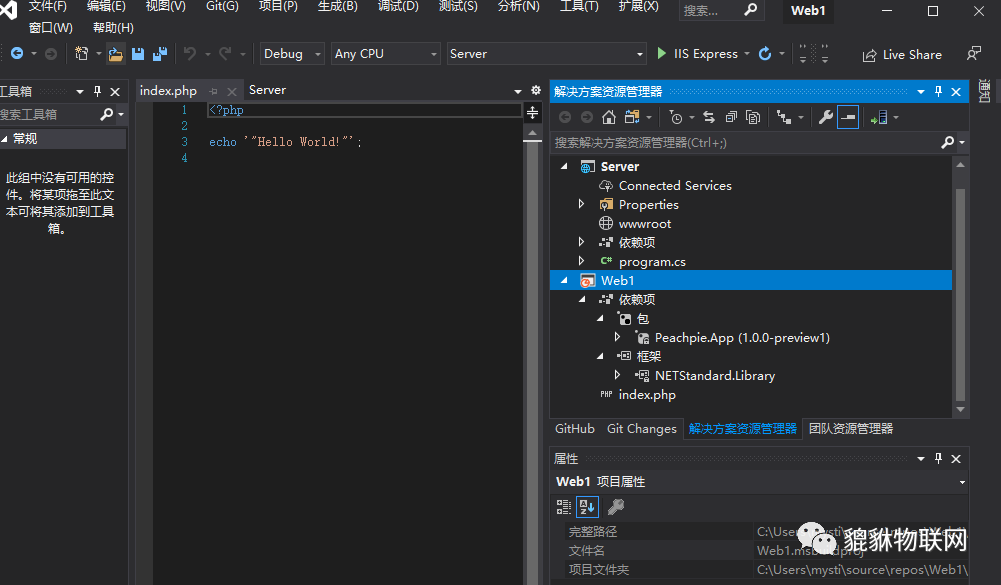Screen dimensions: 1001x585
Task: Toggle pin on Solution Explorer panel
Action: coord(938,91)
